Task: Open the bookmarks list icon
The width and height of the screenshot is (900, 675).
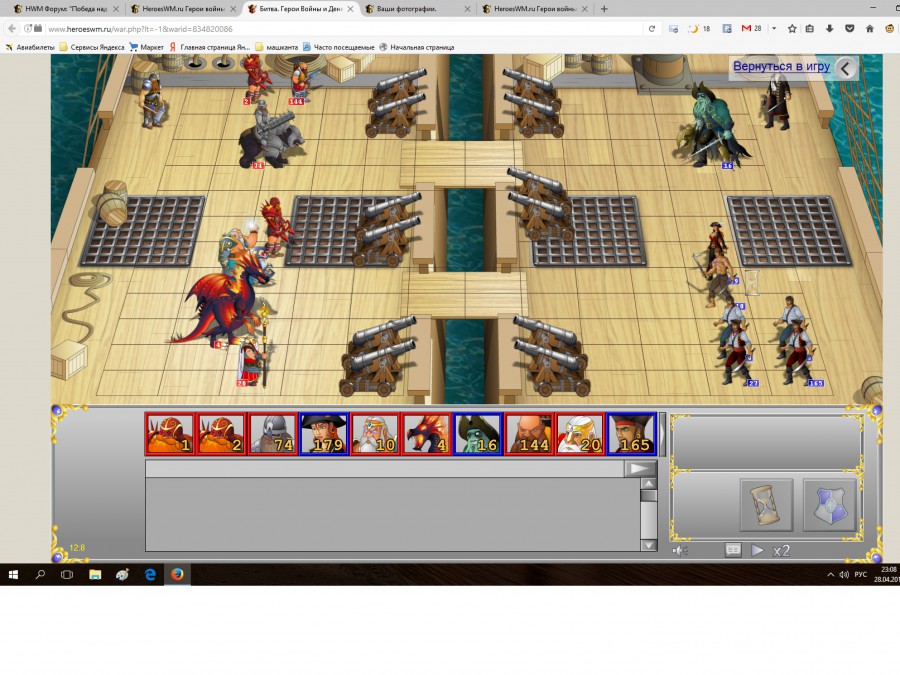Action: tap(810, 29)
